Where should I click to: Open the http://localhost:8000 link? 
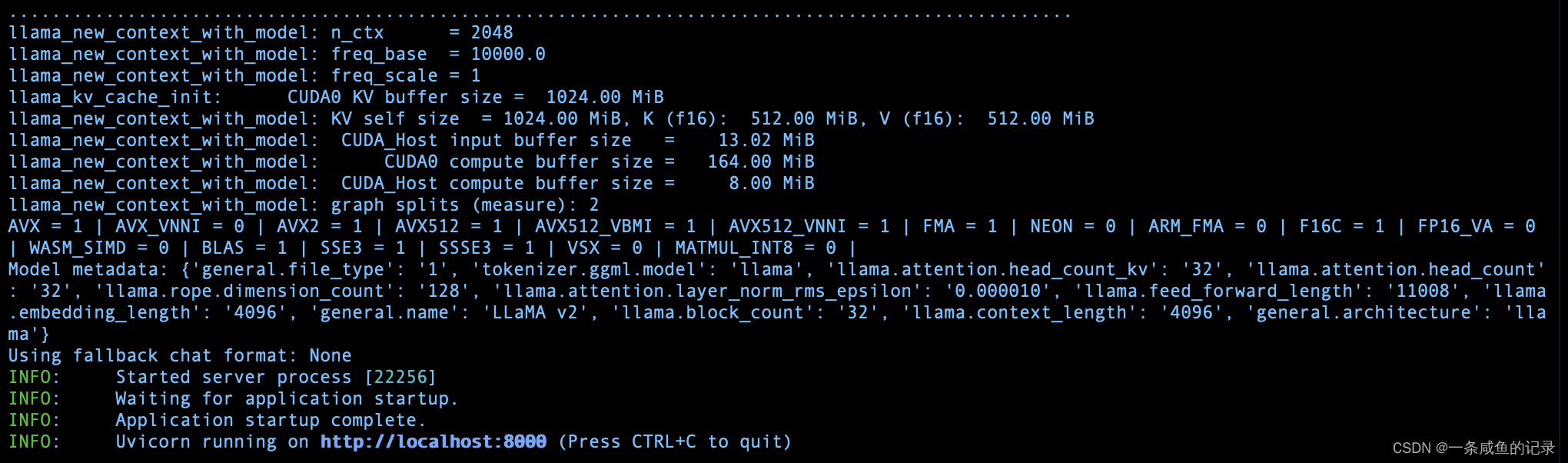click(433, 441)
